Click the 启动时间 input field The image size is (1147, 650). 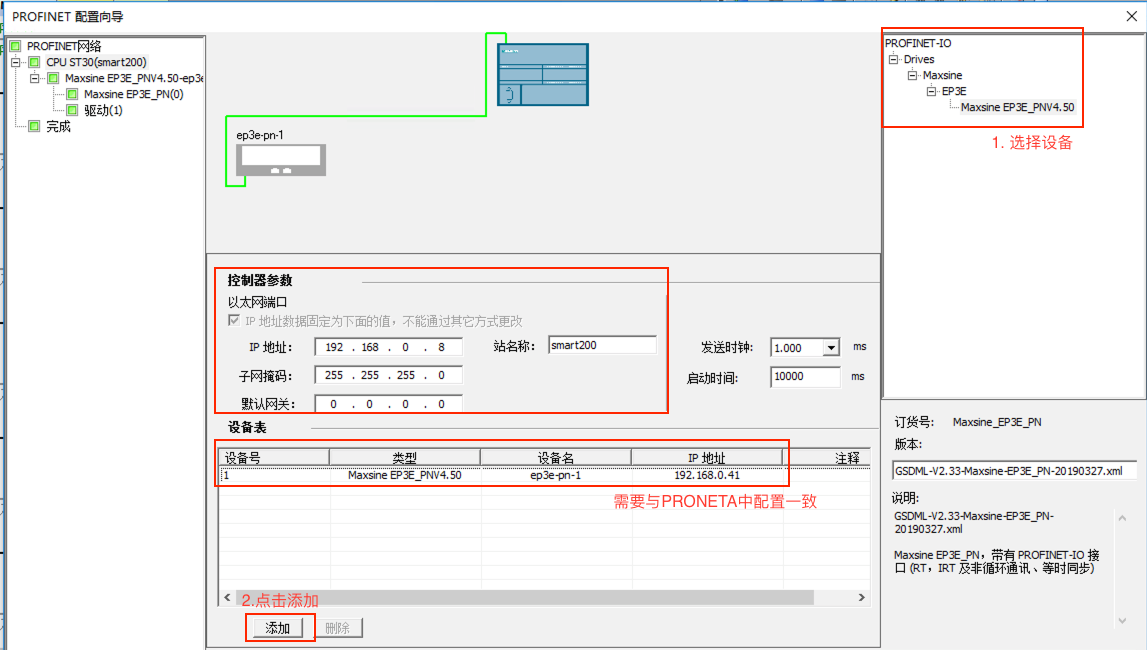805,377
